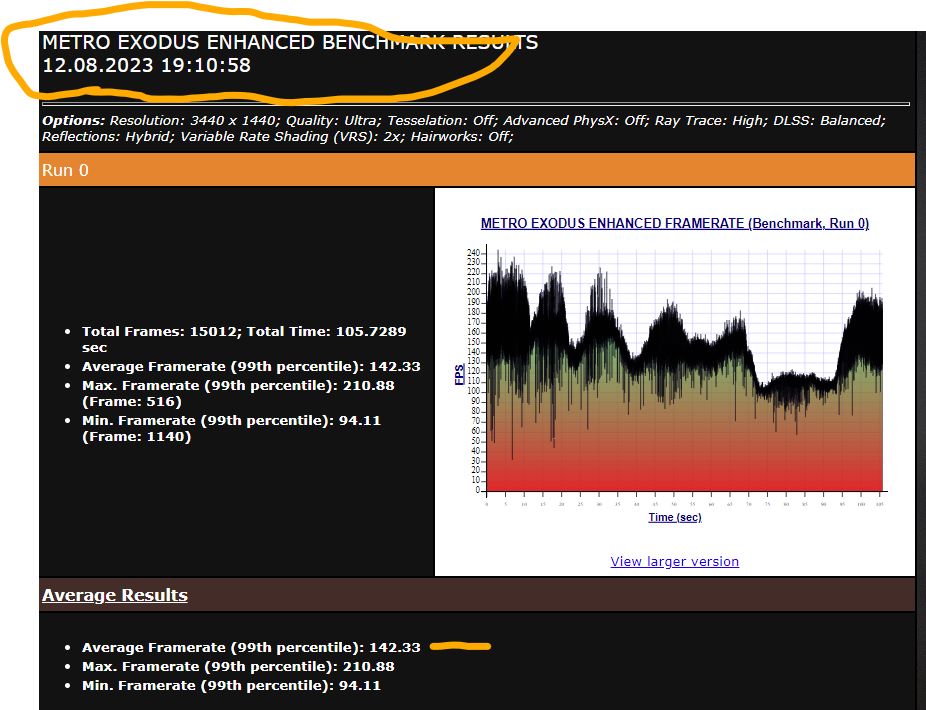Click the Options resolution 3440 x 1440 line
This screenshot has width=926, height=710.
coord(464,120)
